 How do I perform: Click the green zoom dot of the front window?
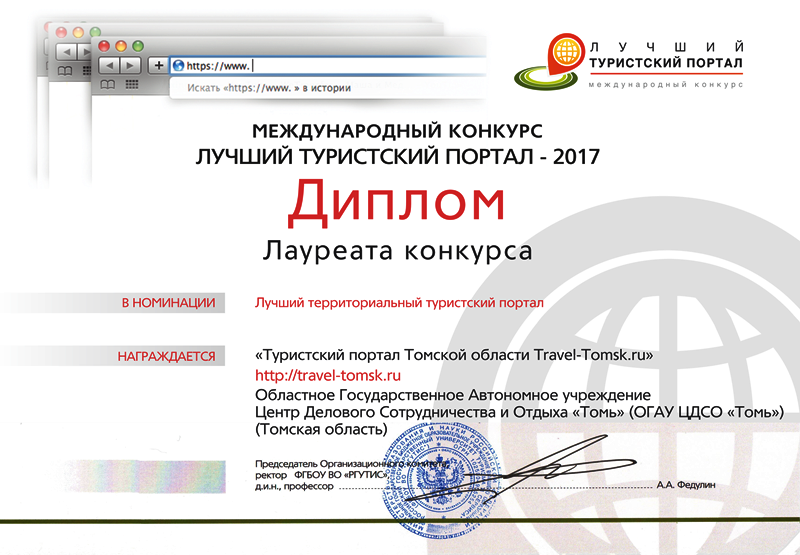[x=138, y=46]
